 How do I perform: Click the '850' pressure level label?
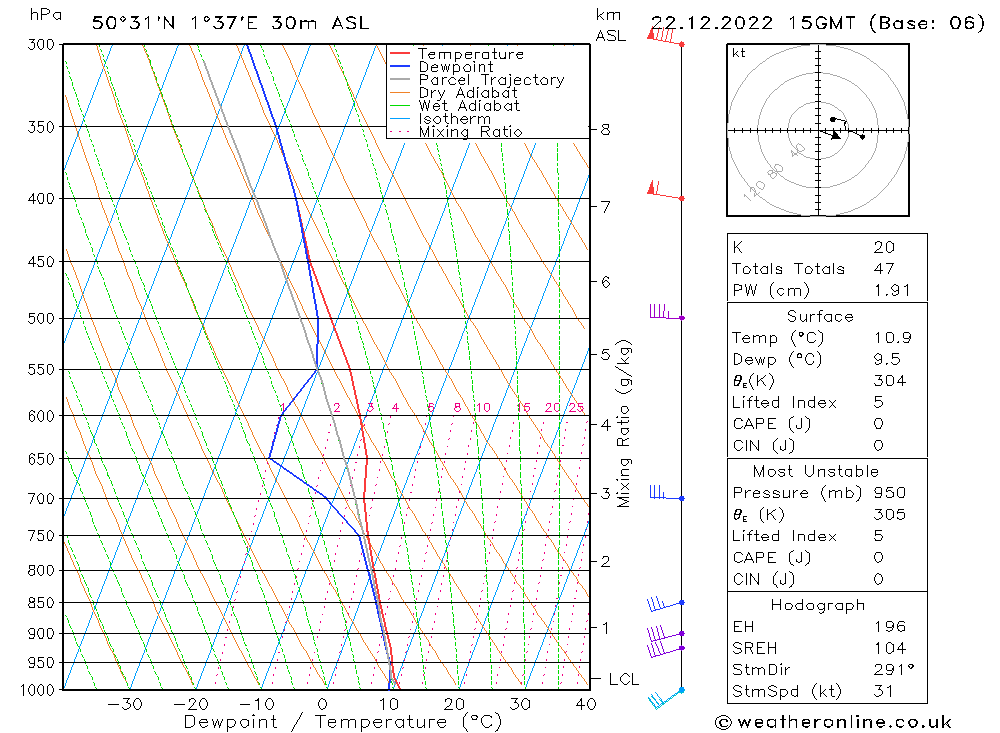[41, 603]
